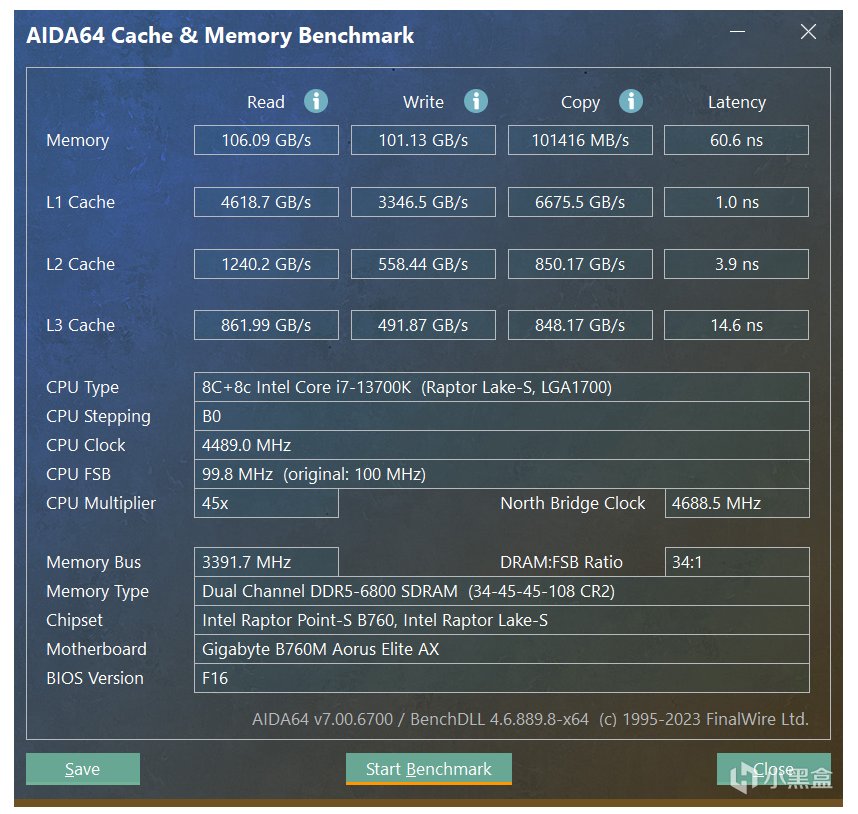This screenshot has height=814, width=858.
Task: Click the Read column header
Action: (266, 102)
